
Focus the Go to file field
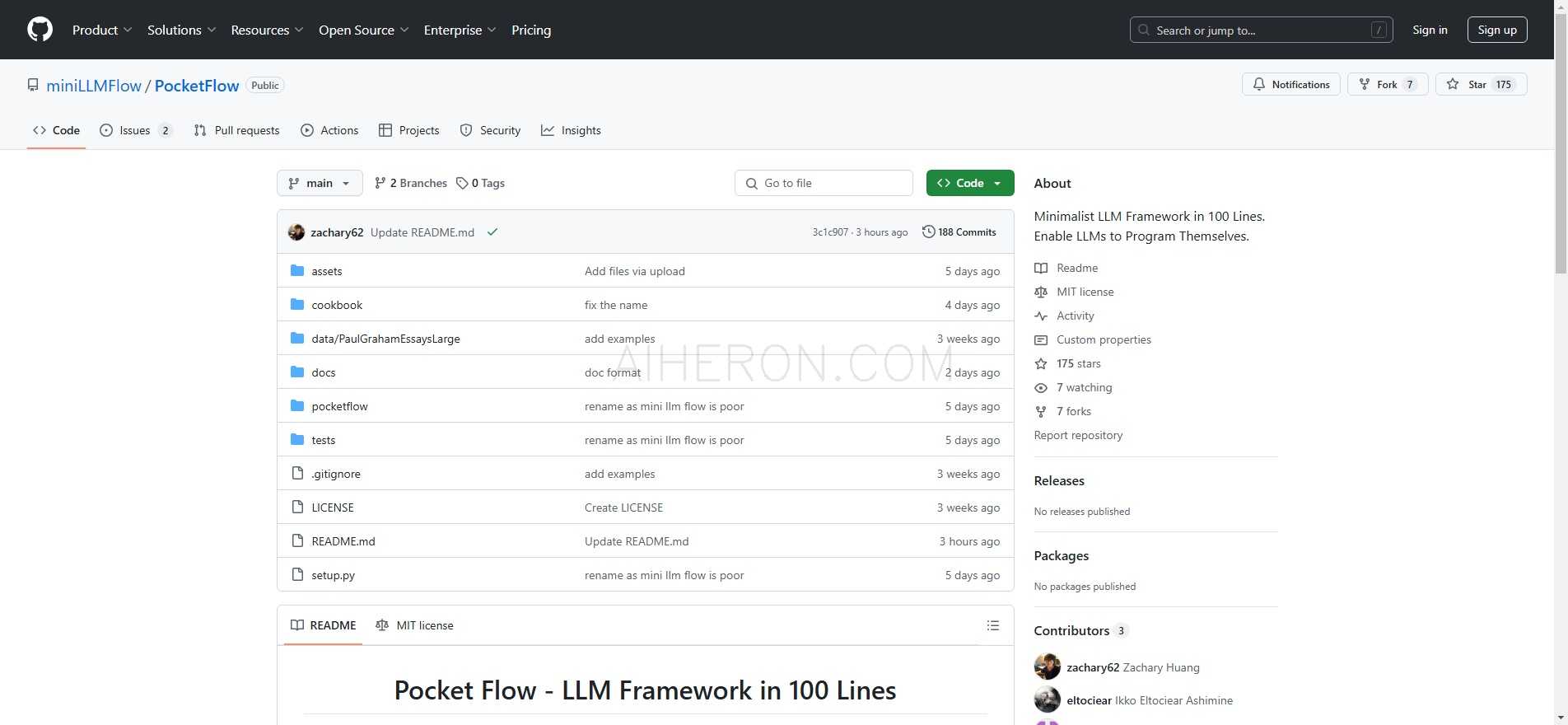824,183
